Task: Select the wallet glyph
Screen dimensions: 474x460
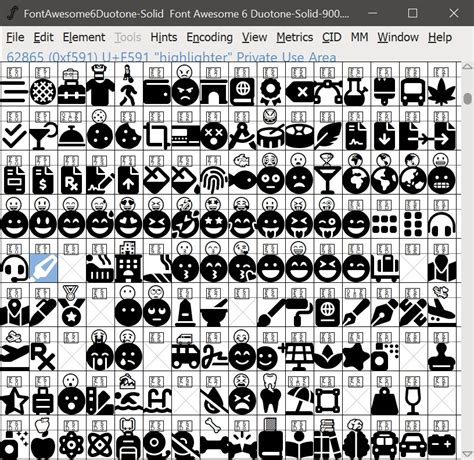Action: coord(157,92)
